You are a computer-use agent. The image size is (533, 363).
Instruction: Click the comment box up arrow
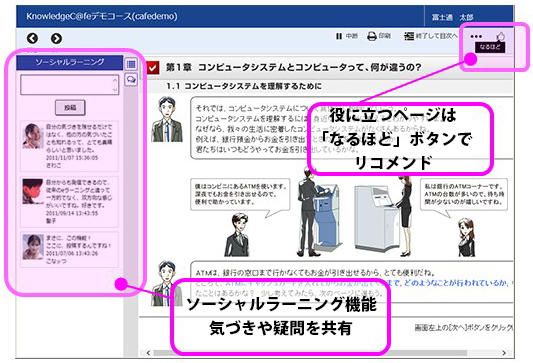pyautogui.click(x=115, y=80)
